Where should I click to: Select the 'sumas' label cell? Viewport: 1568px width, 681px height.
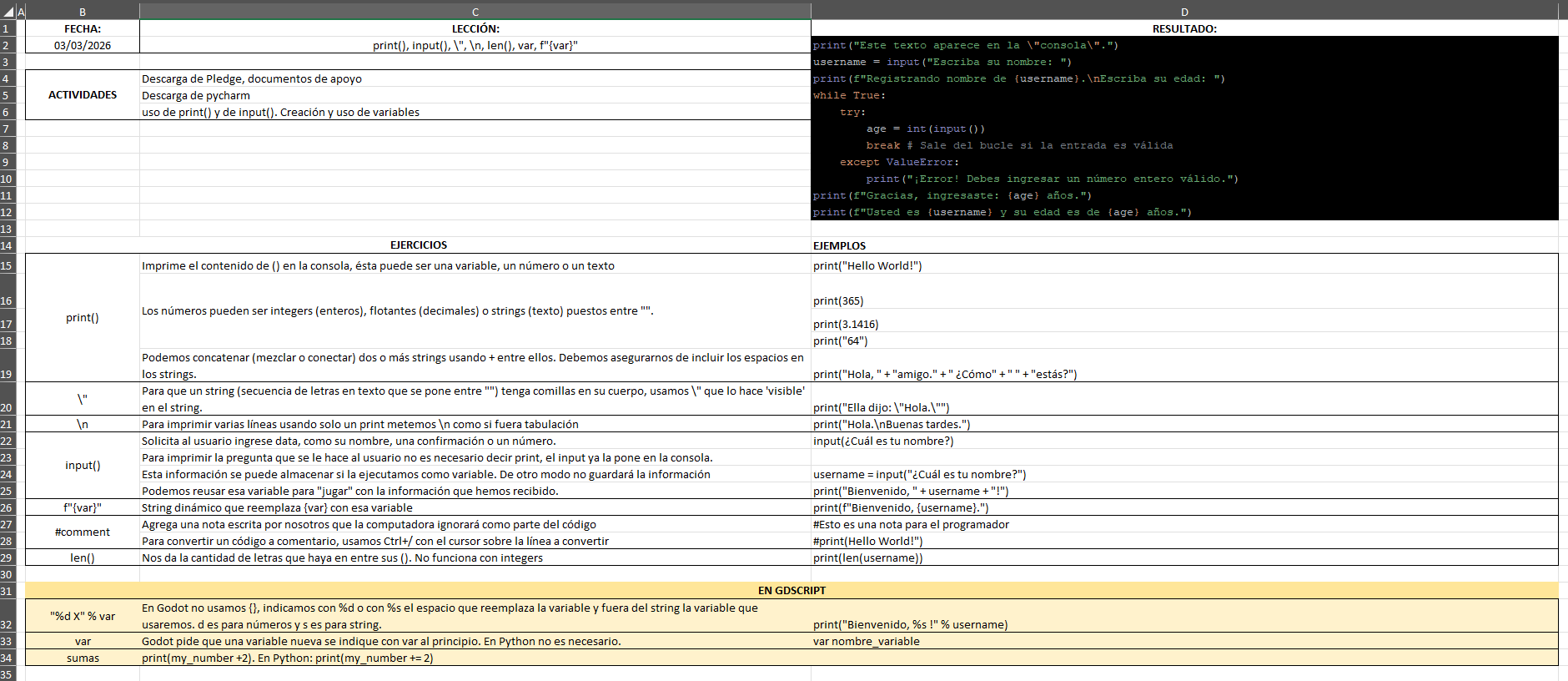pos(83,658)
